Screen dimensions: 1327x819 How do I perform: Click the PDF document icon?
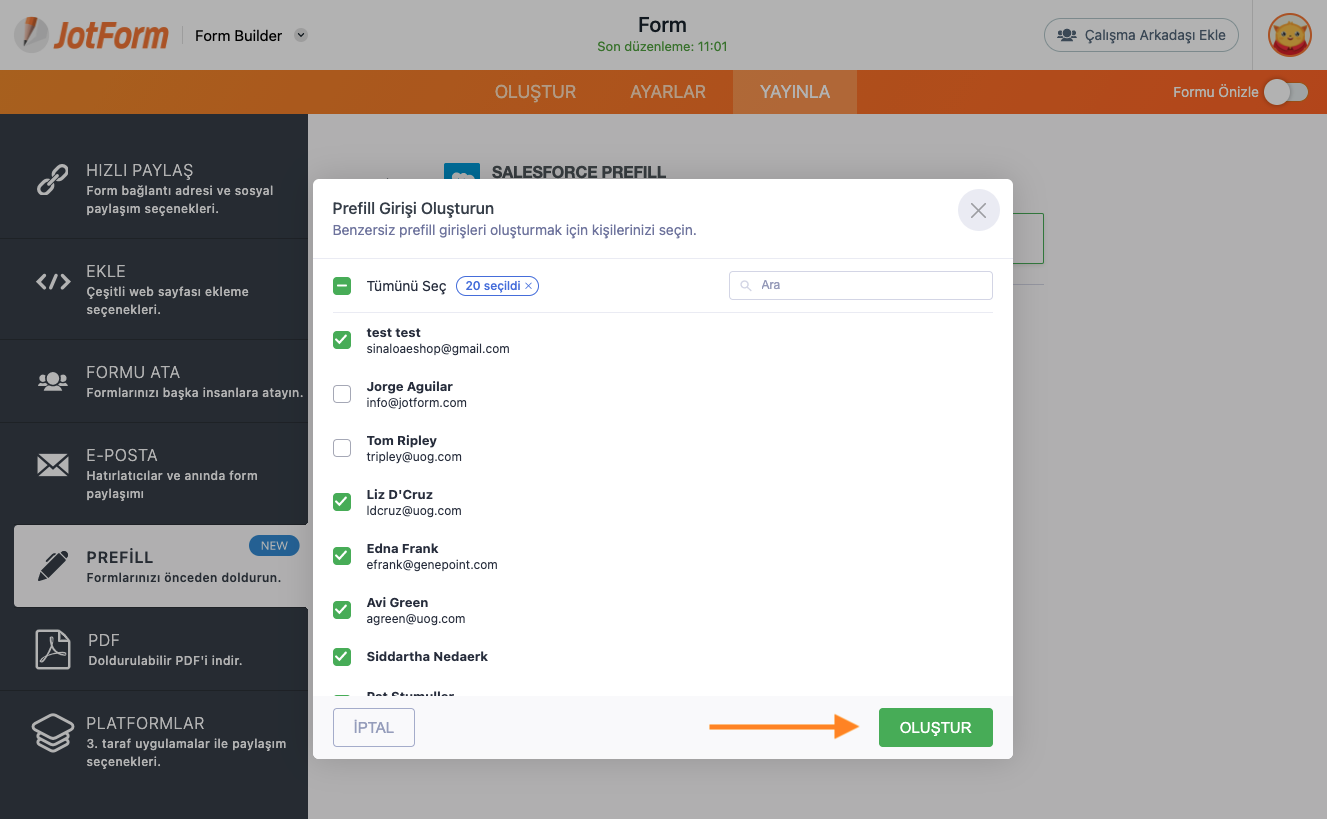52,649
